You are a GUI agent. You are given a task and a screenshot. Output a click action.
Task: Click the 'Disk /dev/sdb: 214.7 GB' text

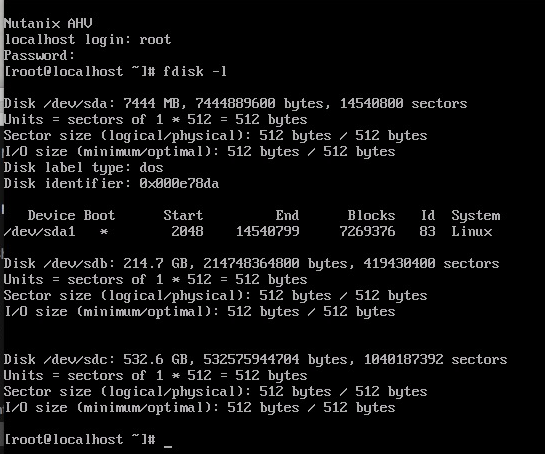(x=95, y=264)
